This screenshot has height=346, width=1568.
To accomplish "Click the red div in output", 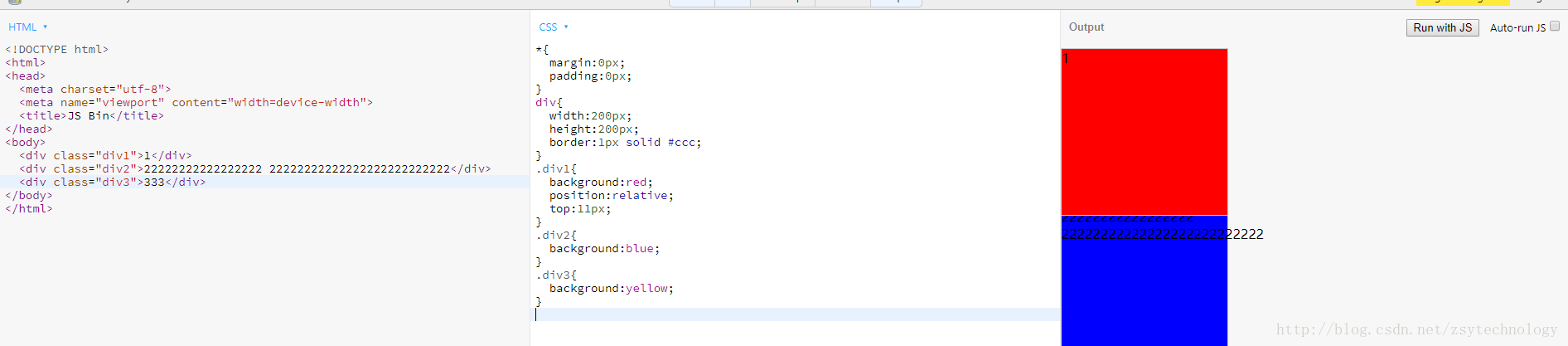I will click(x=1145, y=132).
